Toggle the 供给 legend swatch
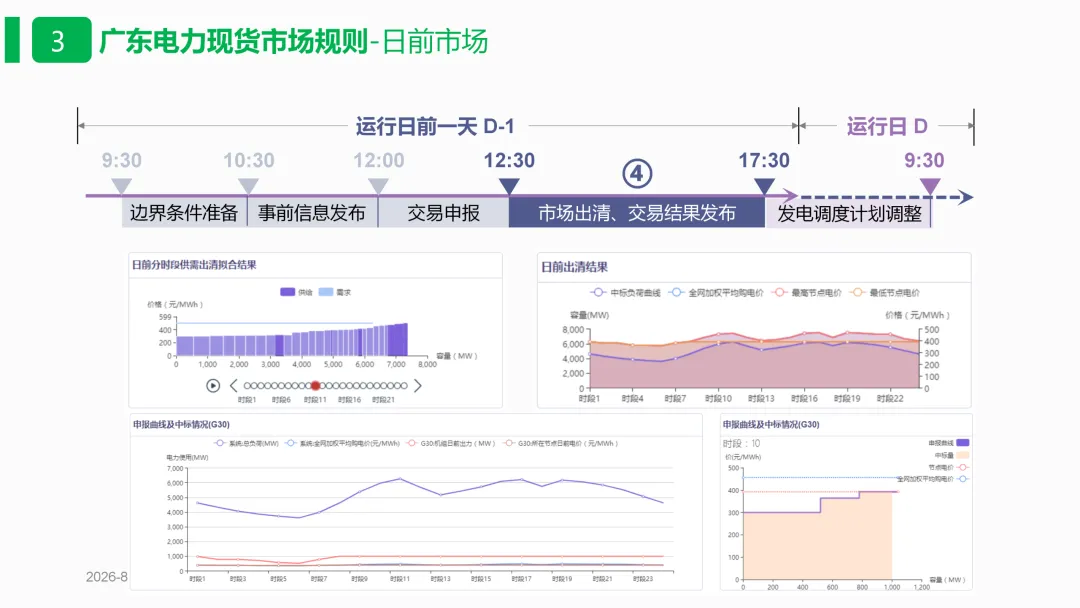The height and width of the screenshot is (608, 1080). point(287,292)
